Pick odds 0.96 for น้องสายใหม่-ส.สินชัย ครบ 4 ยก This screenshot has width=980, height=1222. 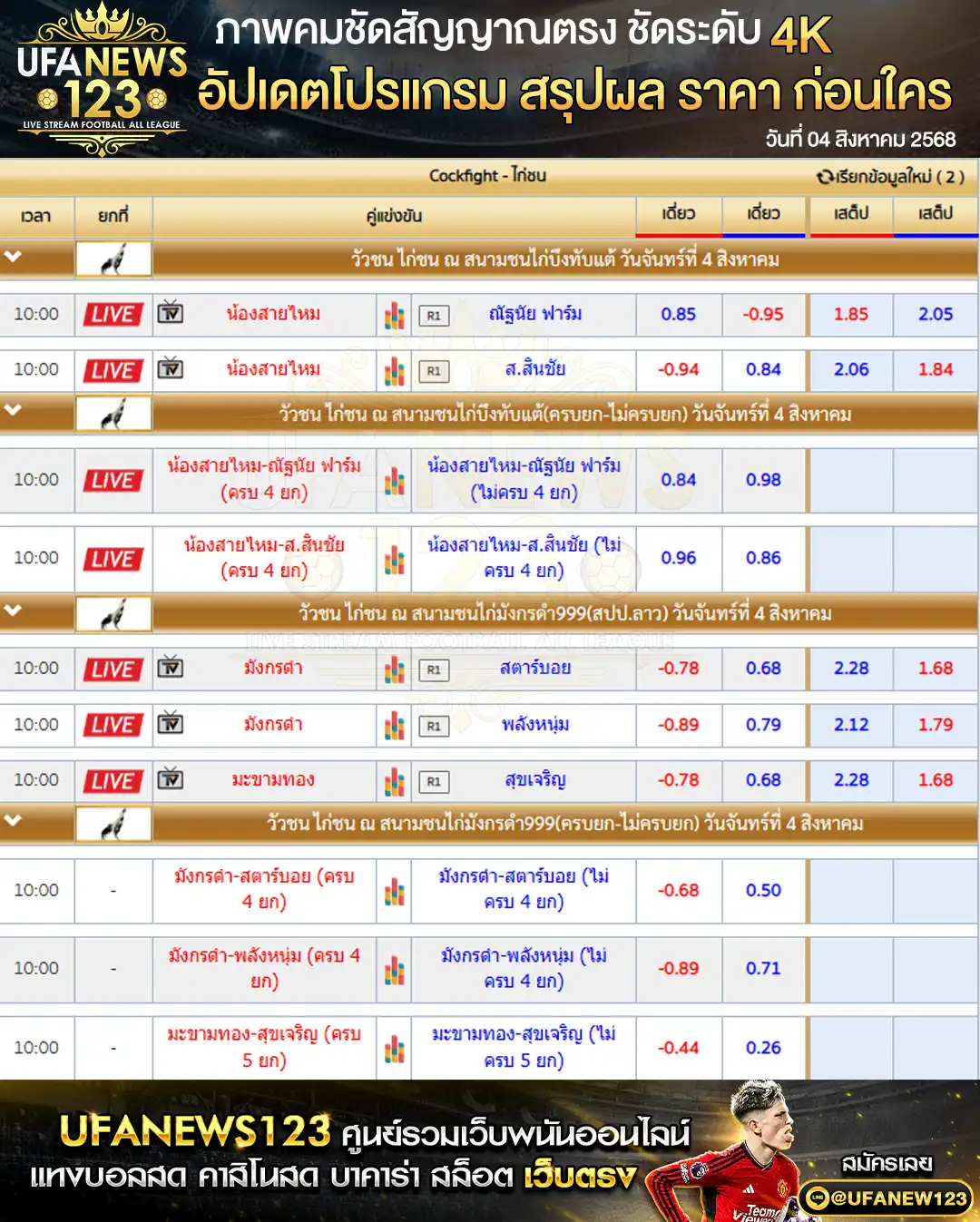[679, 558]
